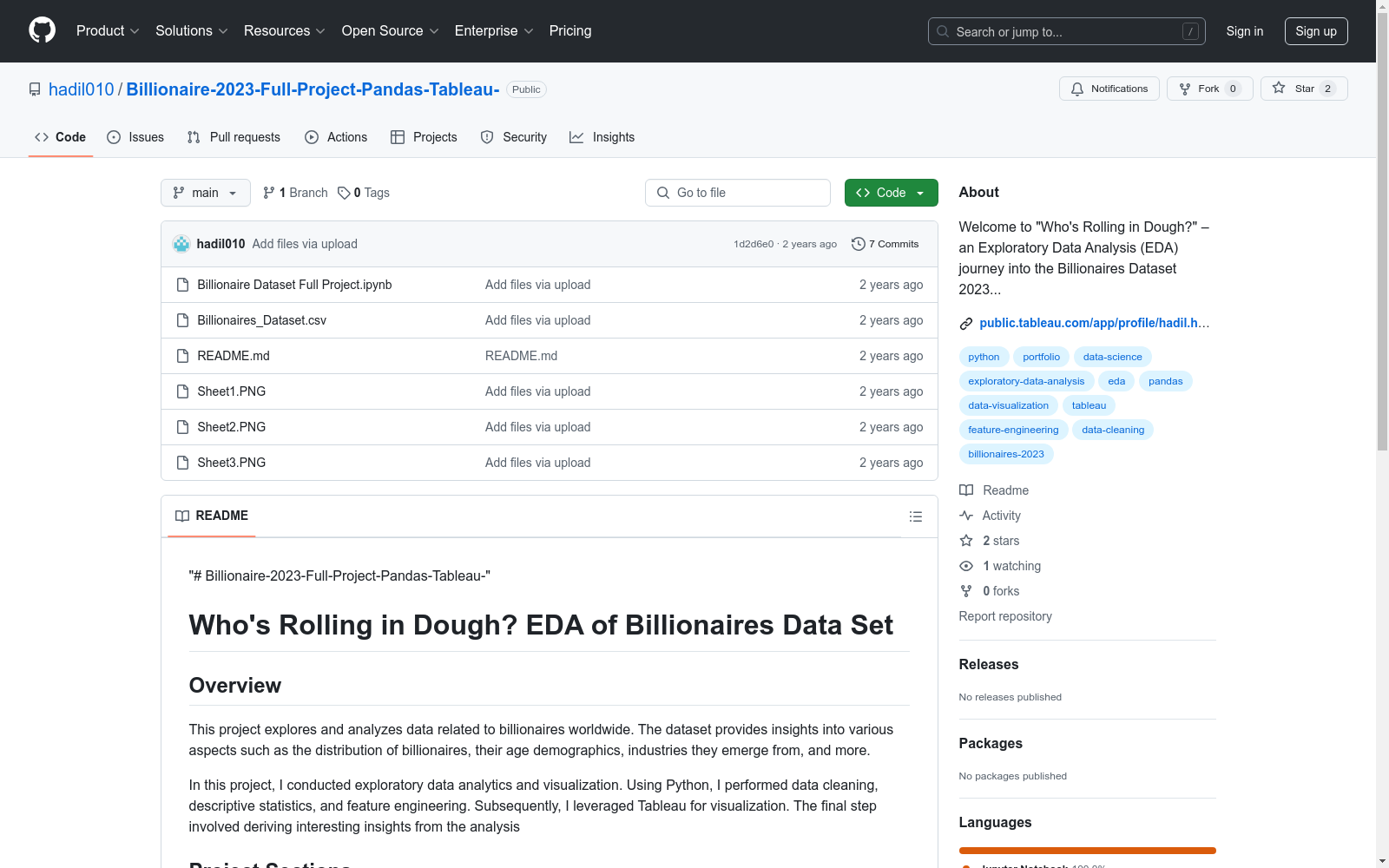Click the Jupyter Notebook language bar
This screenshot has width=1389, height=868.
1088,851
